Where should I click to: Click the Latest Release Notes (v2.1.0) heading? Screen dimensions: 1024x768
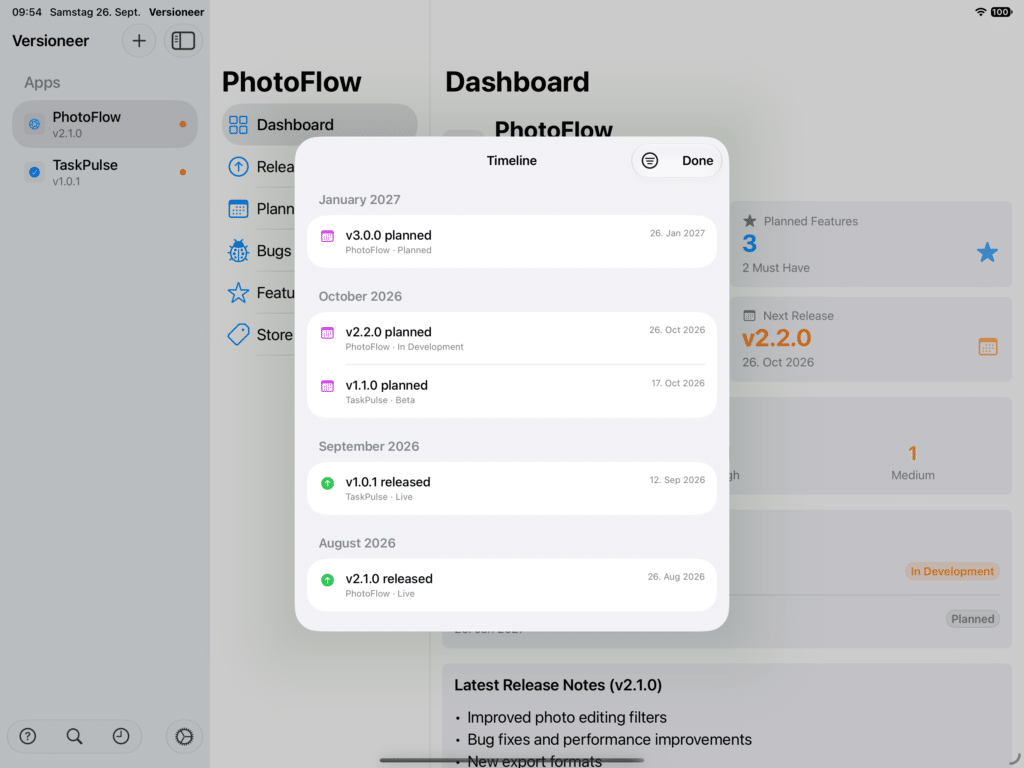pyautogui.click(x=558, y=685)
